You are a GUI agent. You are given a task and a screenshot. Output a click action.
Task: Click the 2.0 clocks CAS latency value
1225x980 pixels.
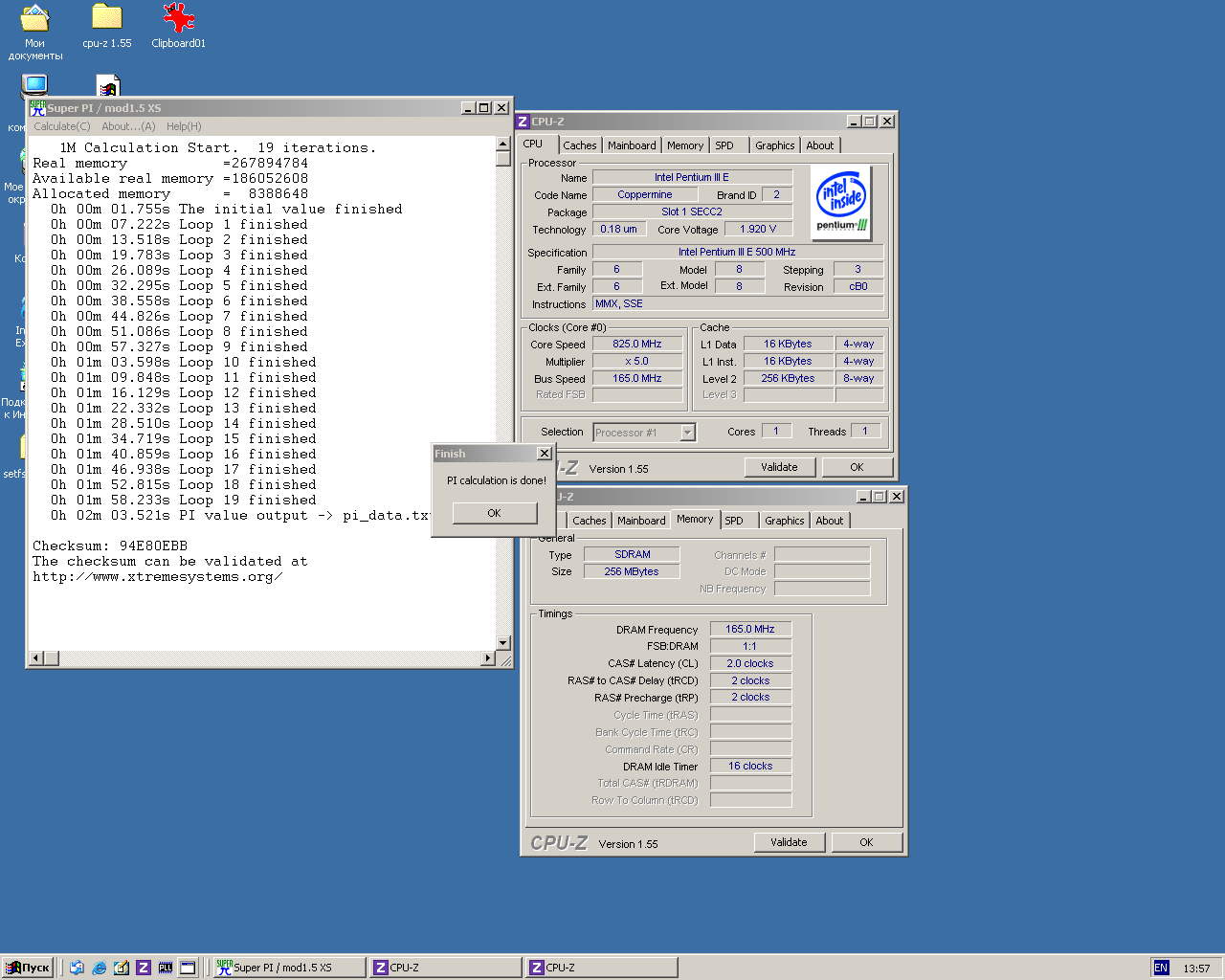(750, 663)
